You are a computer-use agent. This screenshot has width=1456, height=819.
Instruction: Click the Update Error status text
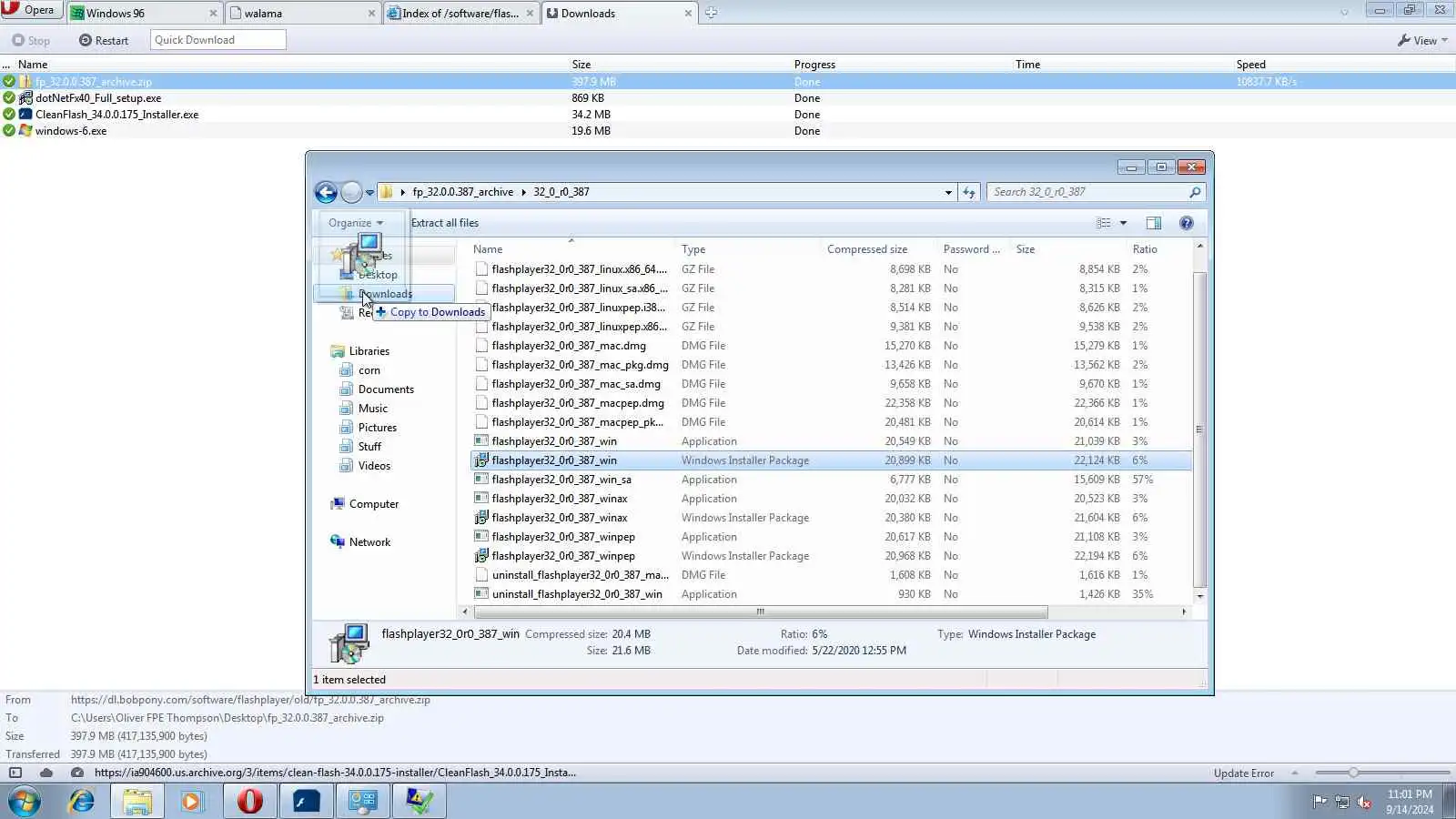tap(1244, 773)
